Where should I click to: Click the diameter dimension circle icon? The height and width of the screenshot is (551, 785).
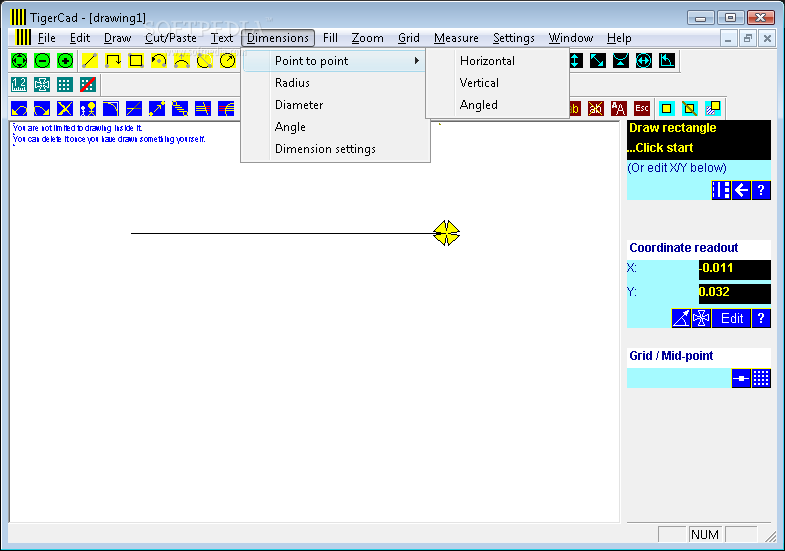coord(644,61)
